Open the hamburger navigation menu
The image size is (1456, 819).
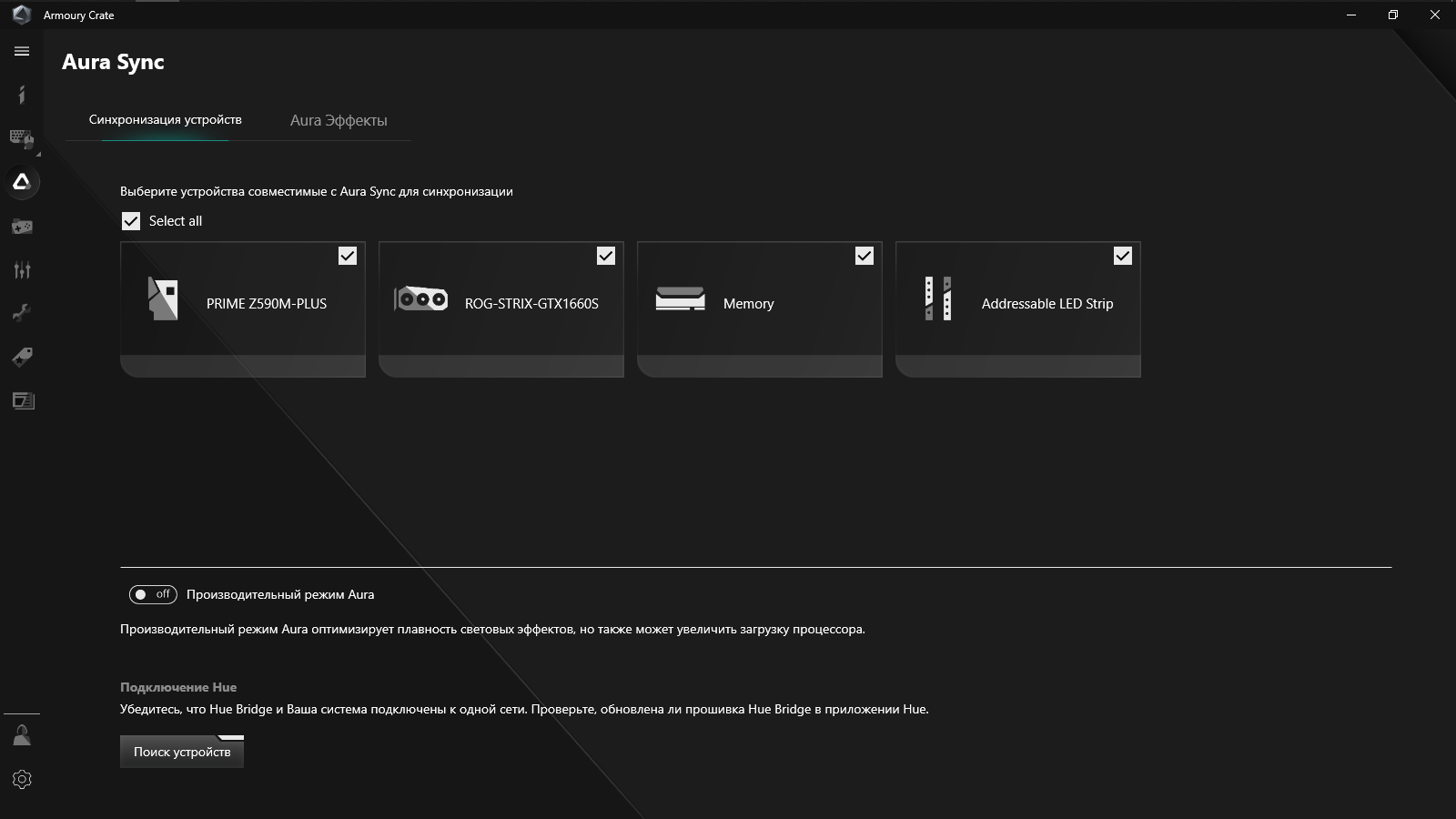pyautogui.click(x=22, y=52)
